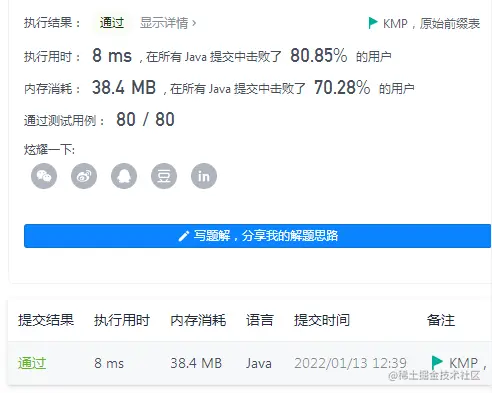
Task: Click the KMP note text in submission row
Action: pos(468,363)
